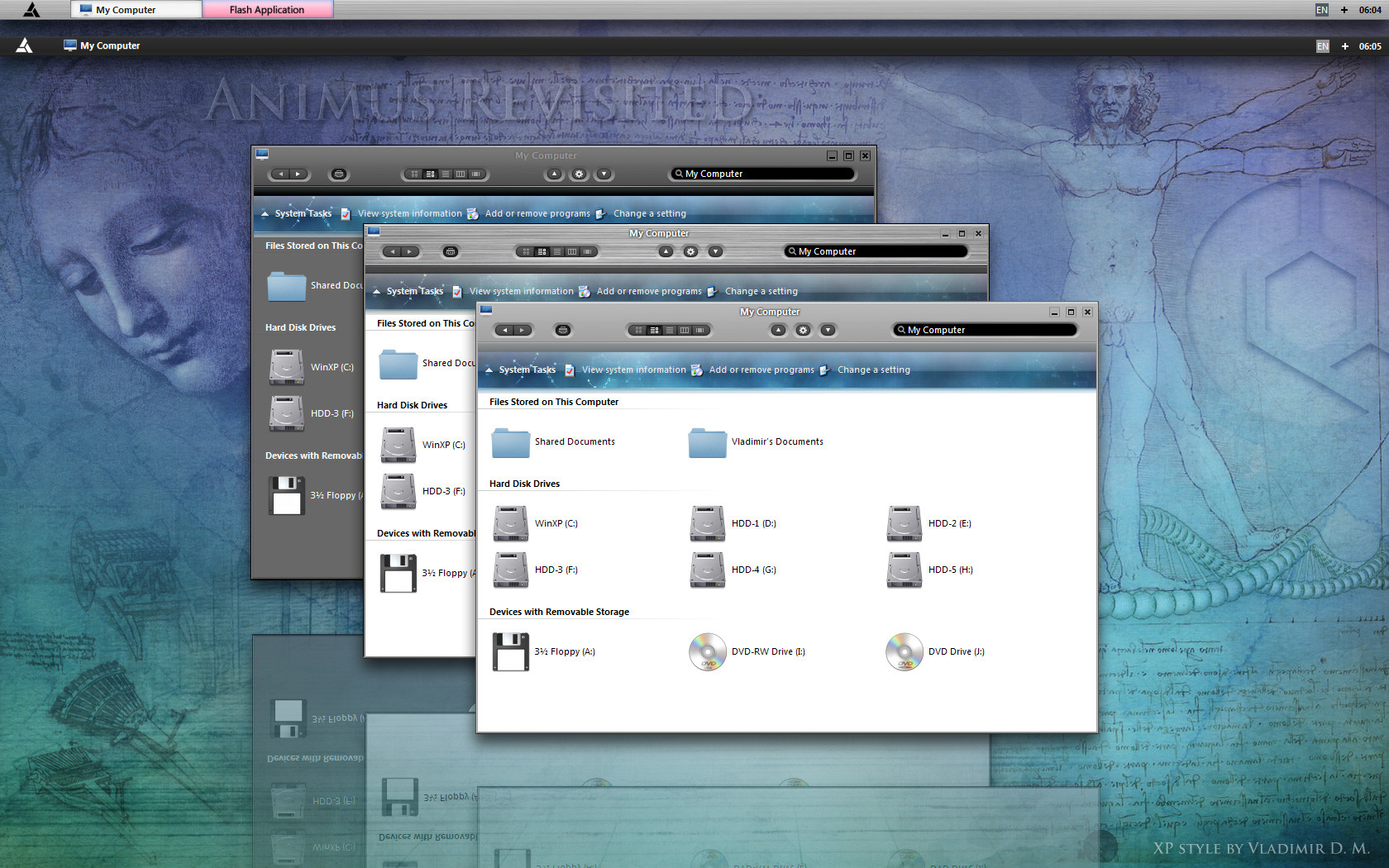Switch front window to tiles view
The image size is (1389, 868).
pos(655,330)
